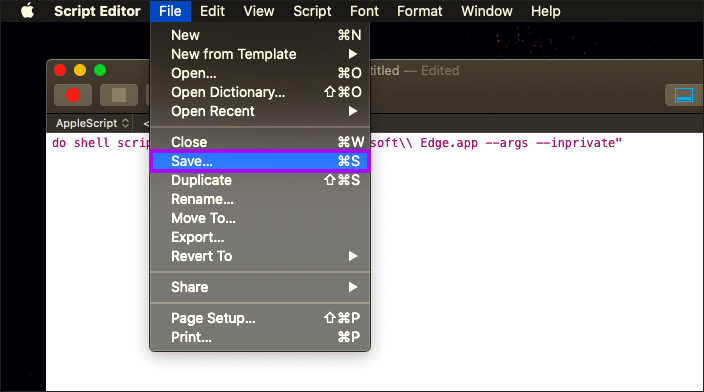Screen dimensions: 704x392
Task: Select Print... from the File menu
Action: pos(260,337)
